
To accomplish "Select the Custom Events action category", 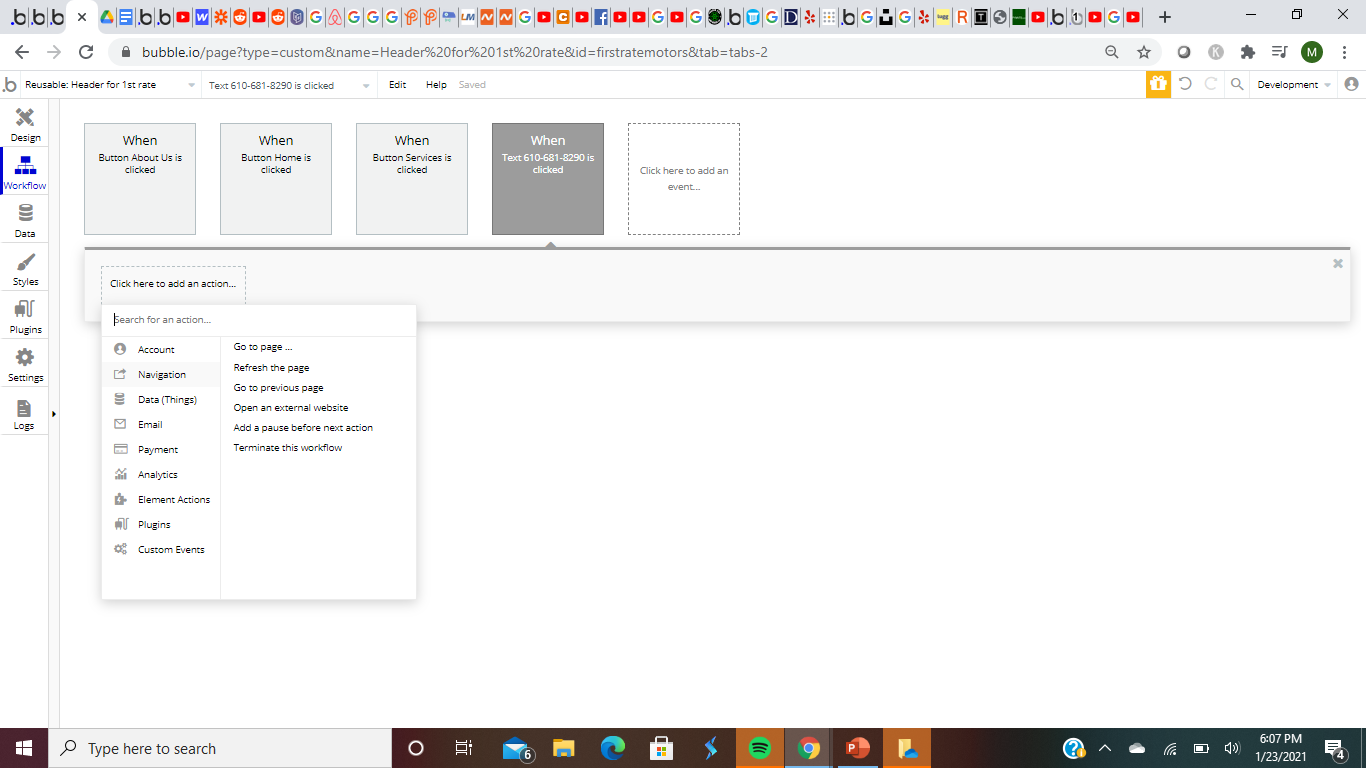I will (x=161, y=549).
